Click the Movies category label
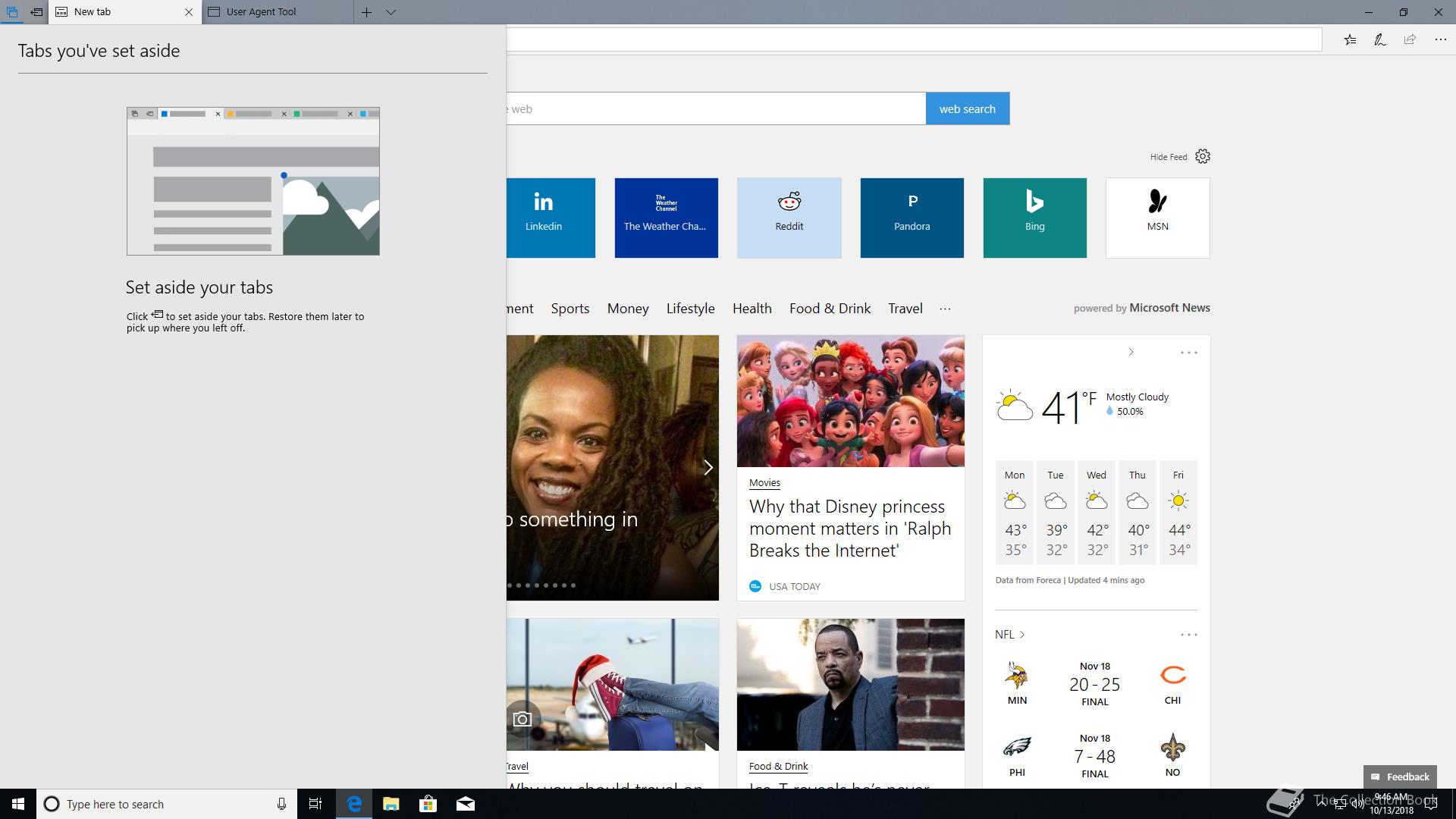Viewport: 1456px width, 819px height. (764, 483)
